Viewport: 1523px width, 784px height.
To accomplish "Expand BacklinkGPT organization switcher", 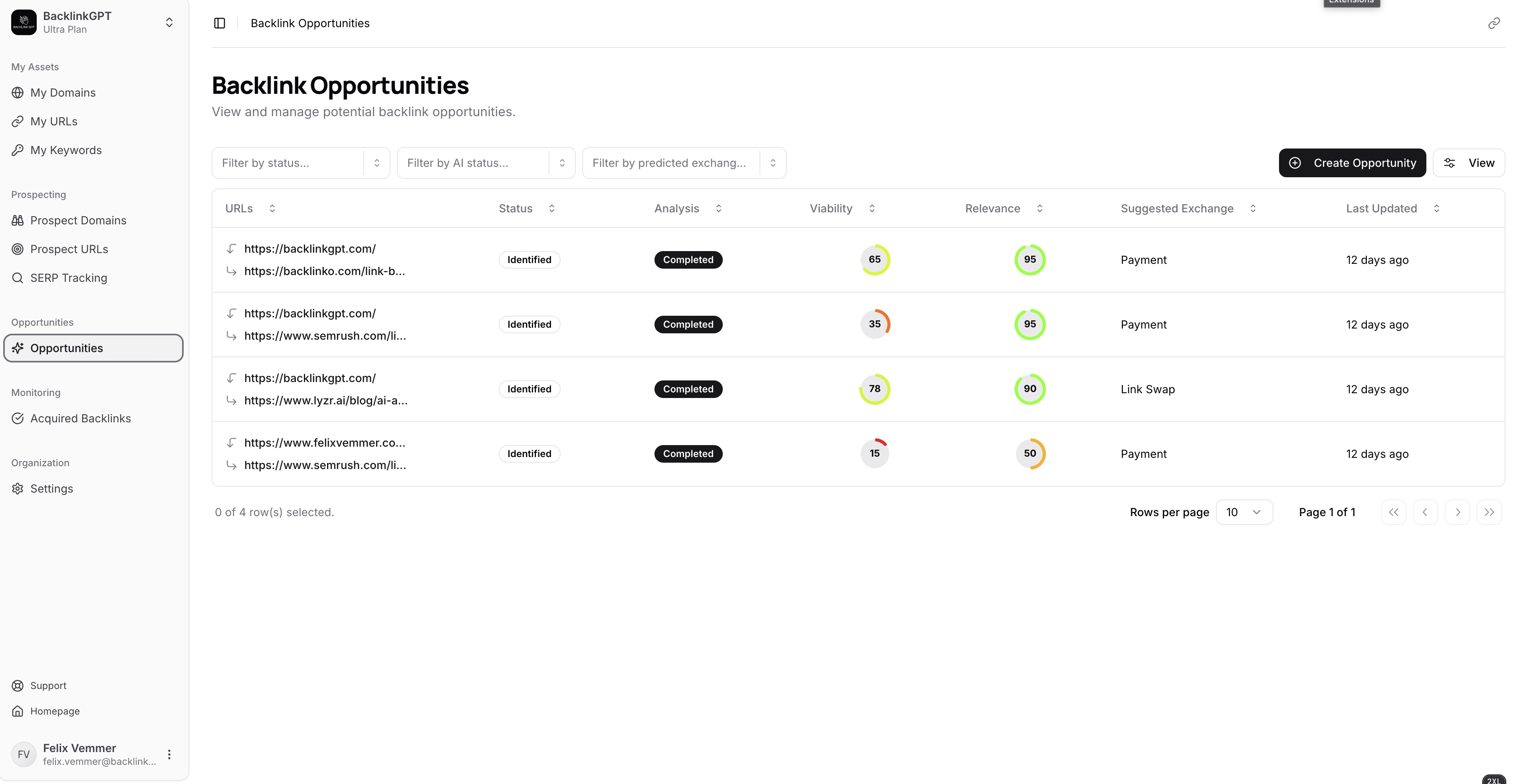I will [169, 22].
